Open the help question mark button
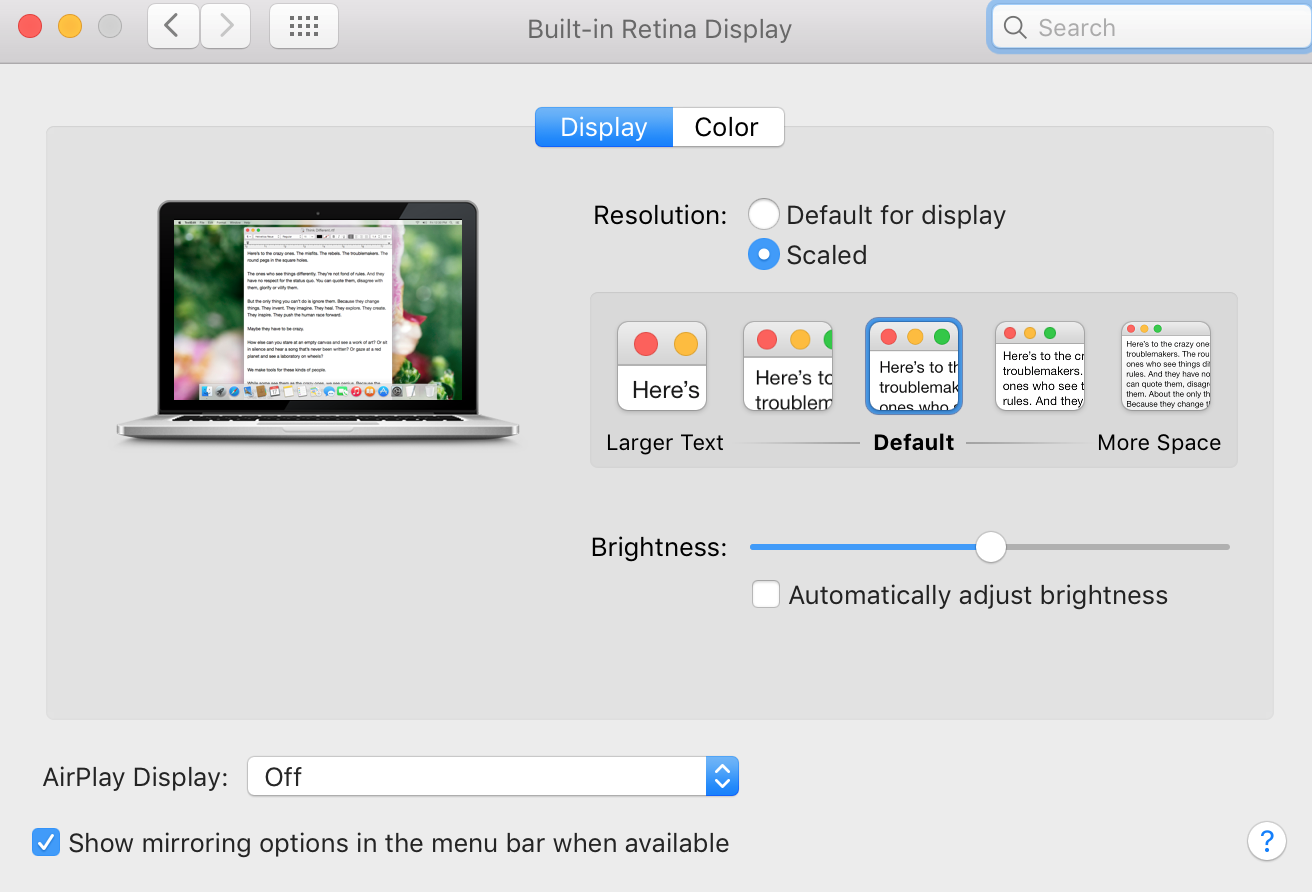 [1266, 840]
